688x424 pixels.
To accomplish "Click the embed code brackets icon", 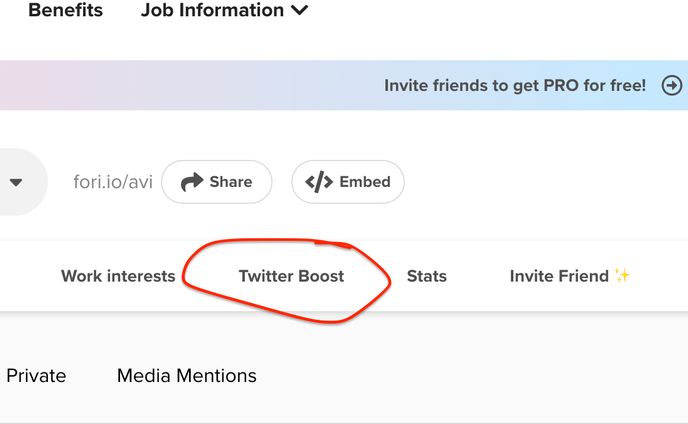I will click(x=319, y=182).
